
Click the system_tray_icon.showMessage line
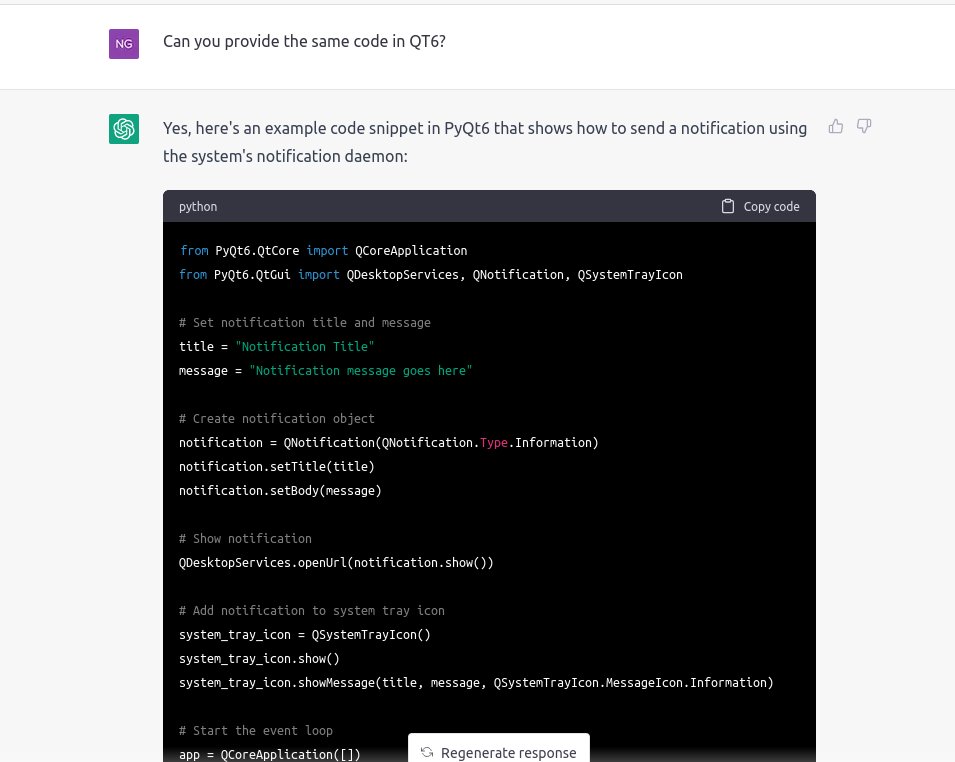476,682
